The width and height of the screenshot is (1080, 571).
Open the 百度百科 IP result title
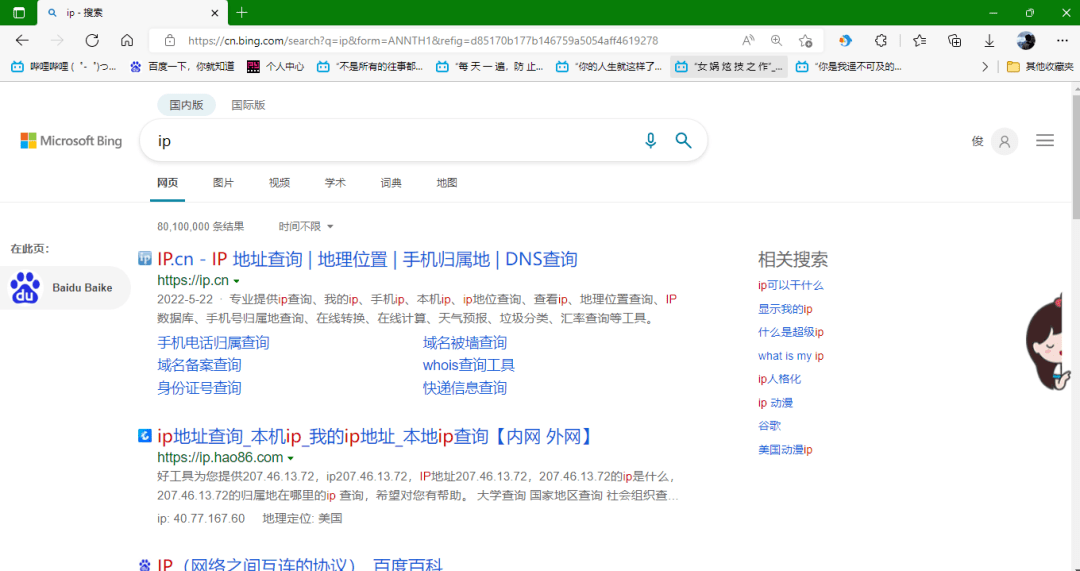click(300, 564)
